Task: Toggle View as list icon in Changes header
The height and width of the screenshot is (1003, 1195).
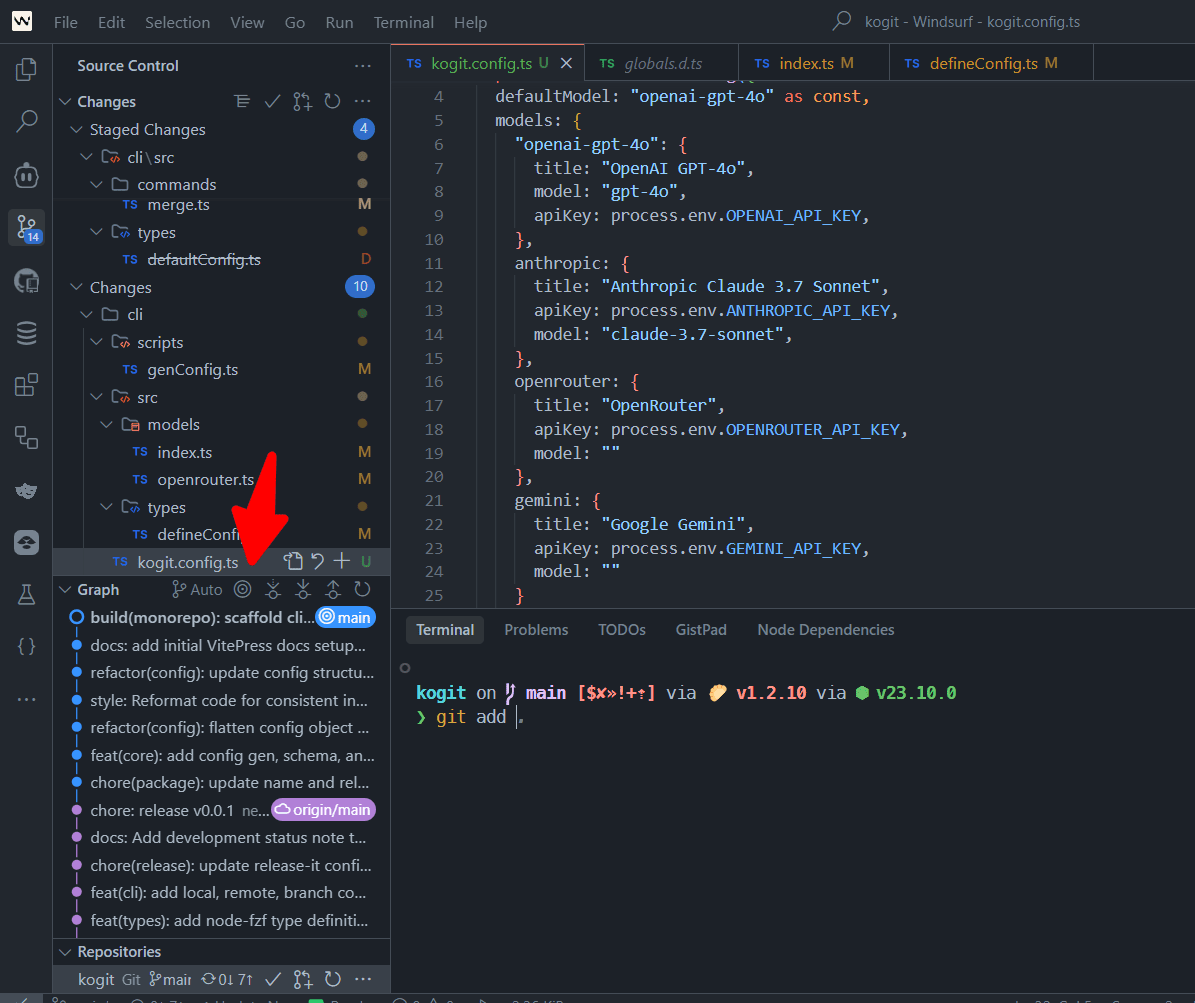Action: [242, 101]
